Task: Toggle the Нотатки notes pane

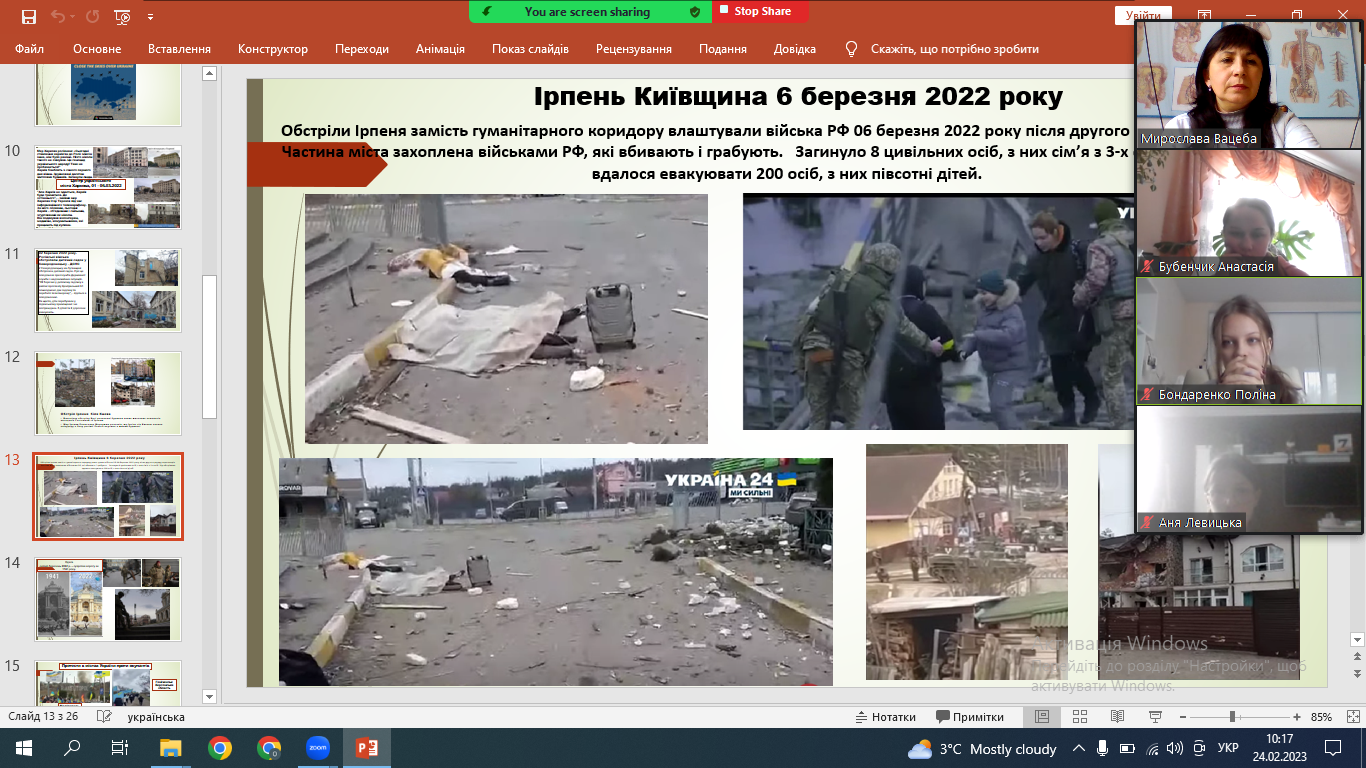Action: [886, 717]
